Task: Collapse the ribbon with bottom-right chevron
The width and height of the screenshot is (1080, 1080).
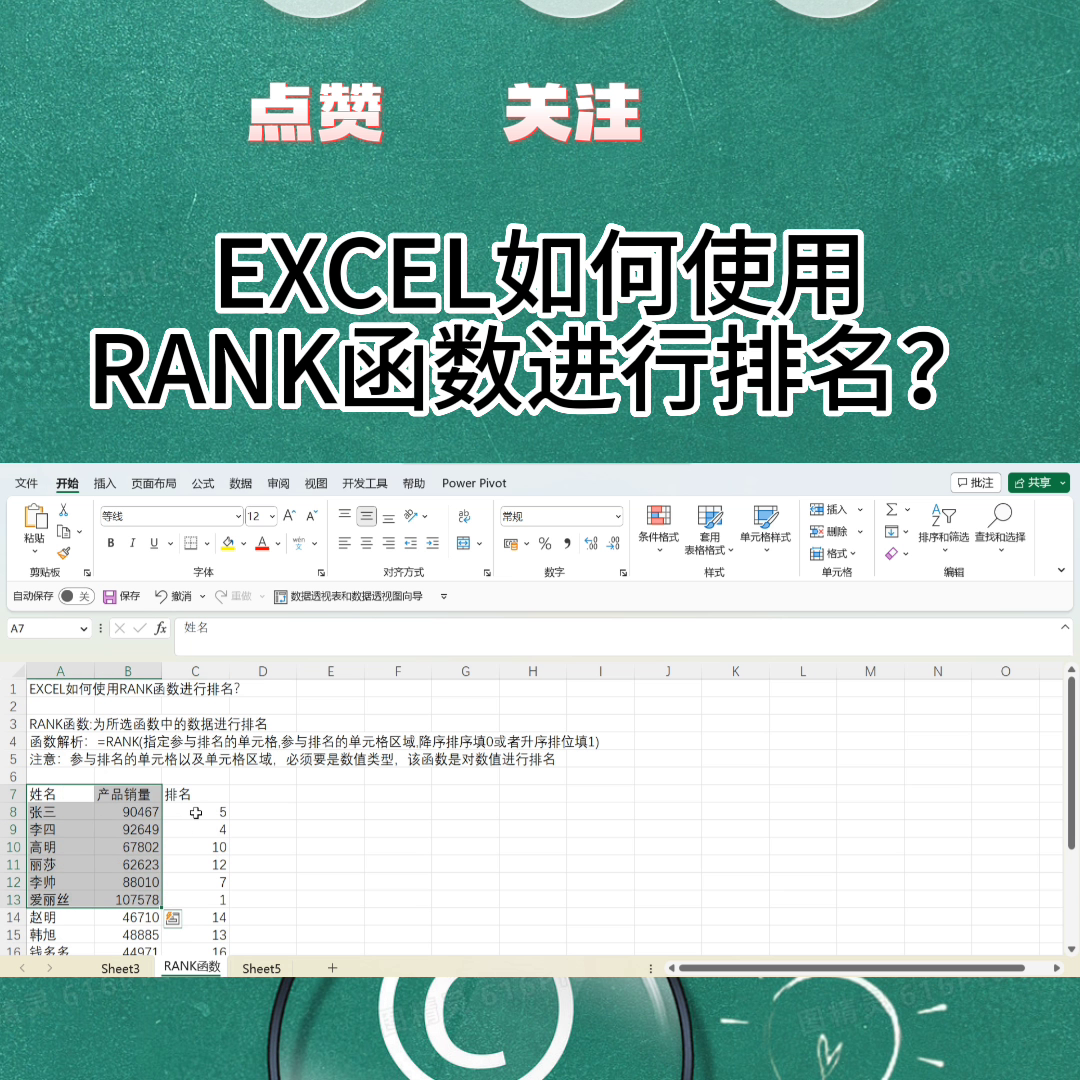Action: coord(1061,570)
